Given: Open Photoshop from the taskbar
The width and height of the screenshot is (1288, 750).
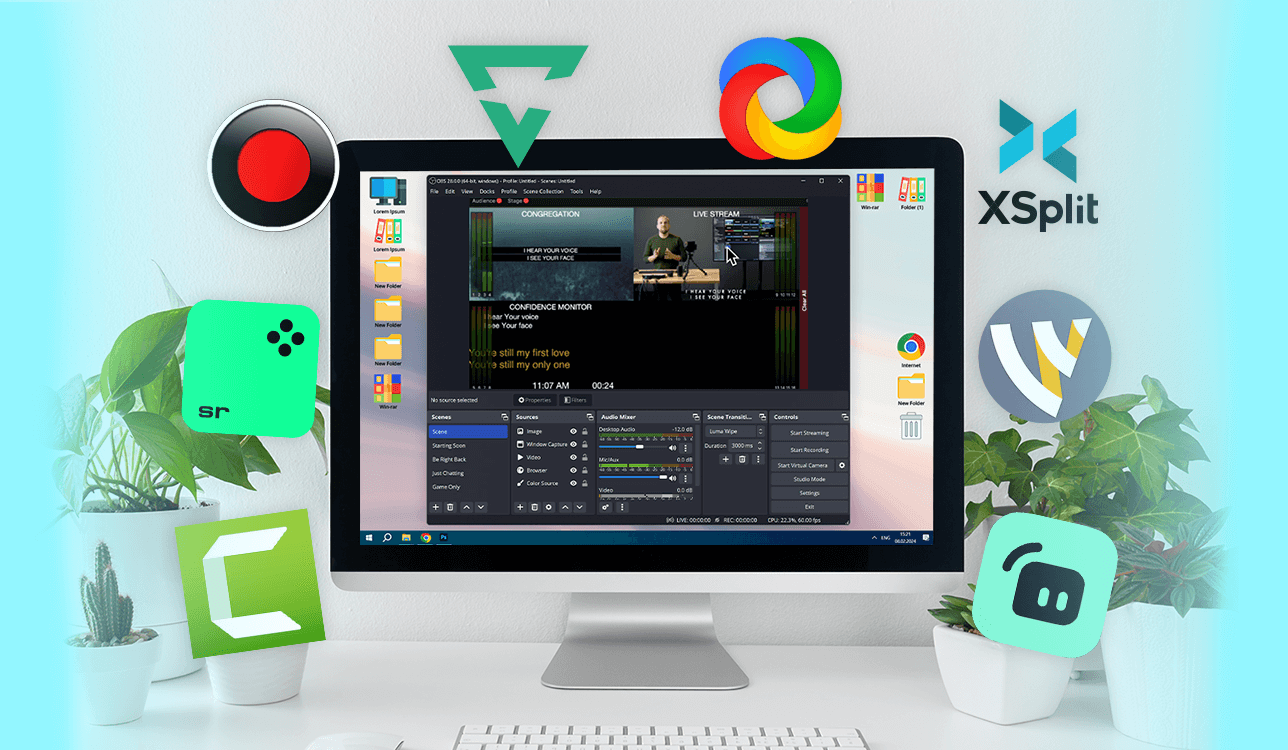Looking at the screenshot, I should tap(444, 537).
